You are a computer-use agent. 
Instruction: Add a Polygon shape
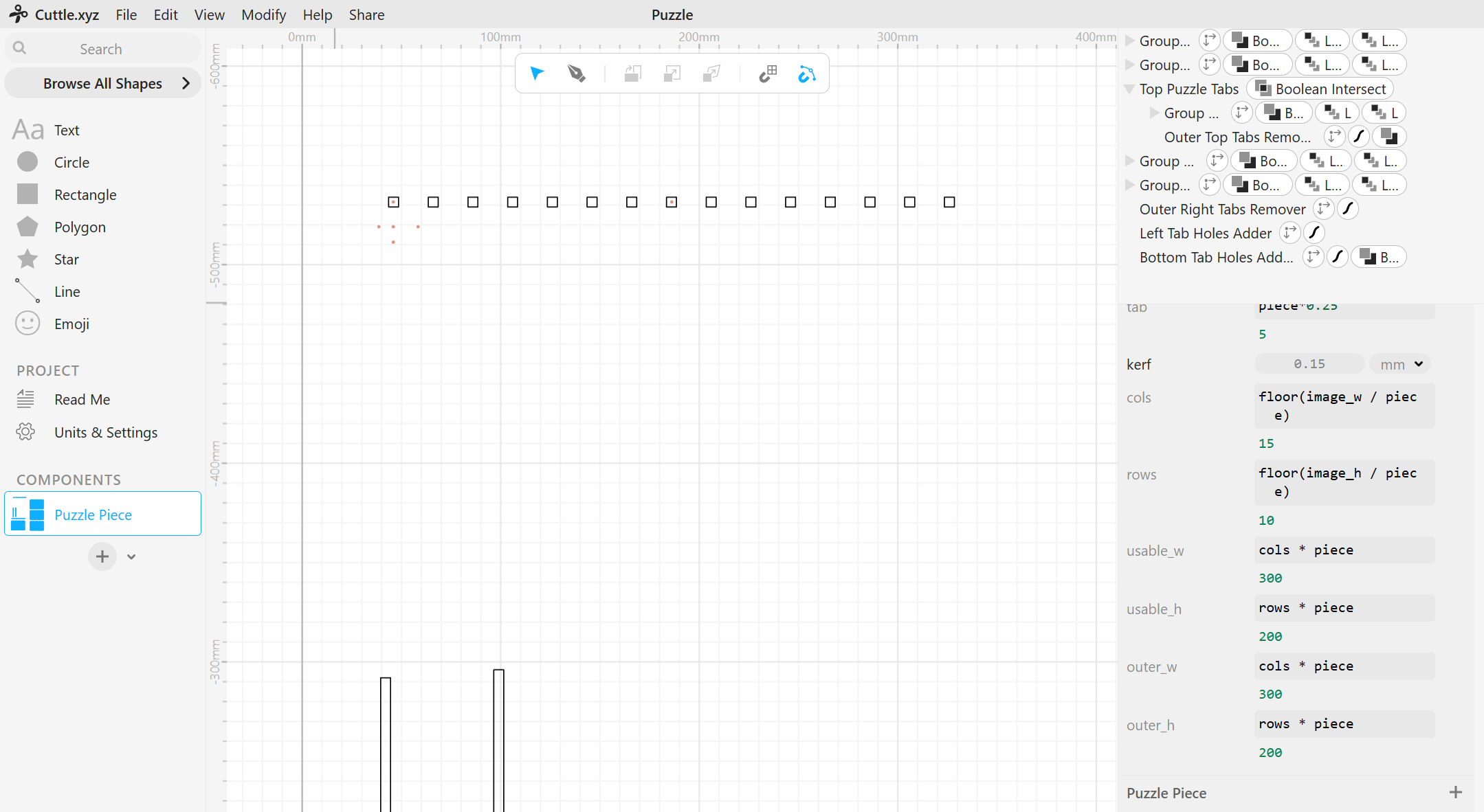coord(80,227)
